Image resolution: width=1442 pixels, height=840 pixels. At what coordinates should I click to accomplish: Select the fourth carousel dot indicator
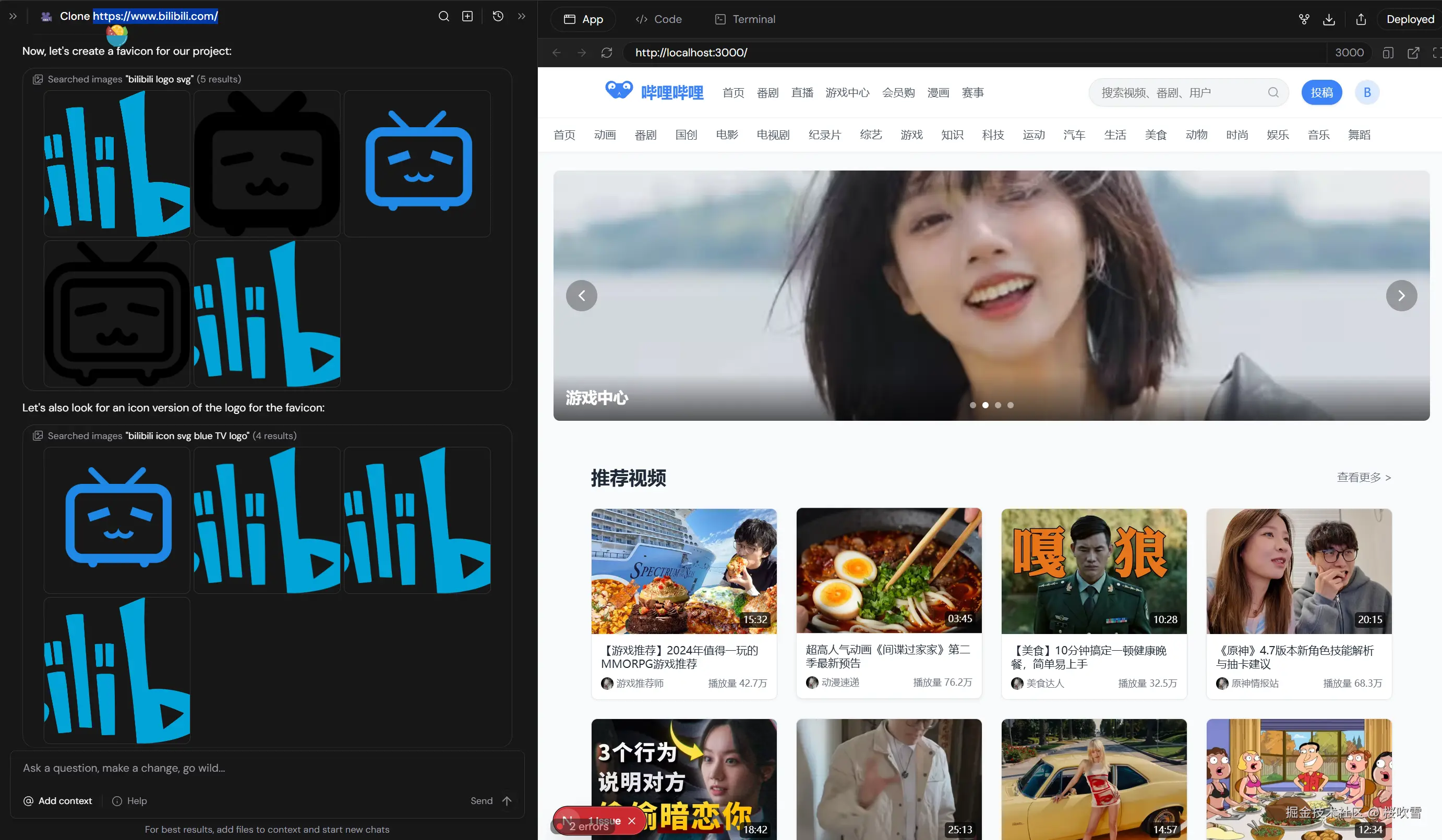pos(1011,405)
